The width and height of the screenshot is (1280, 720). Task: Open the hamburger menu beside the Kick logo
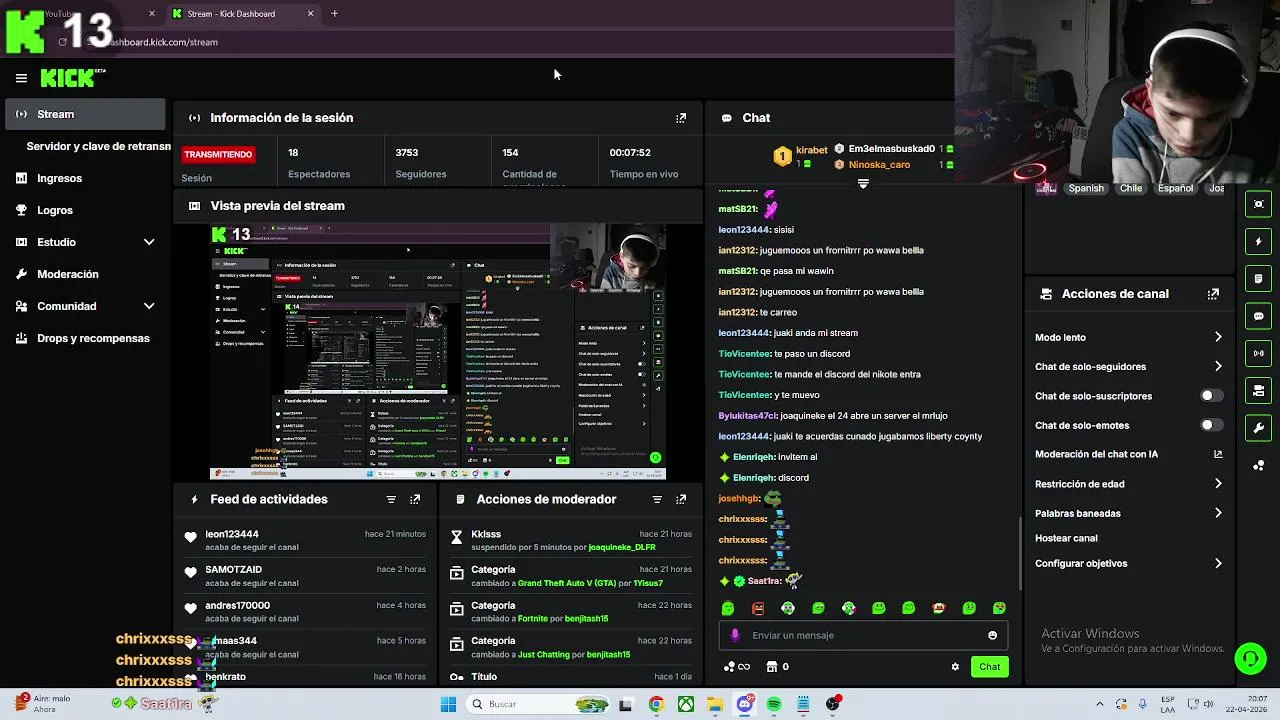[x=21, y=78]
